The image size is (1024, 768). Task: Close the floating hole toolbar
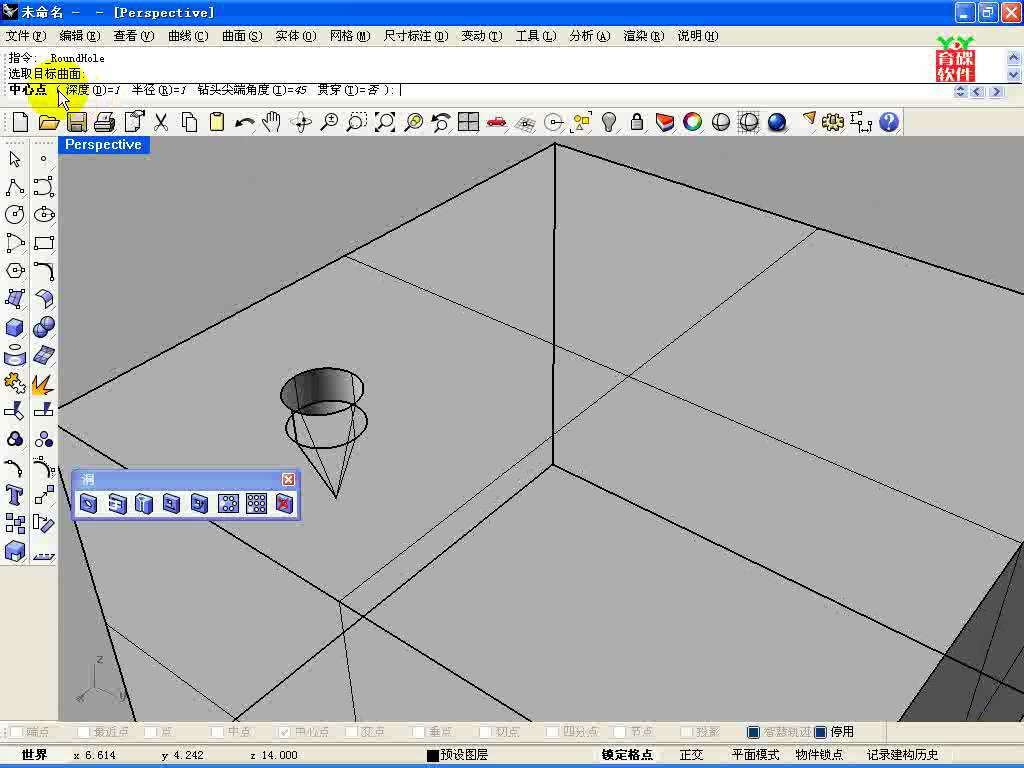click(289, 479)
